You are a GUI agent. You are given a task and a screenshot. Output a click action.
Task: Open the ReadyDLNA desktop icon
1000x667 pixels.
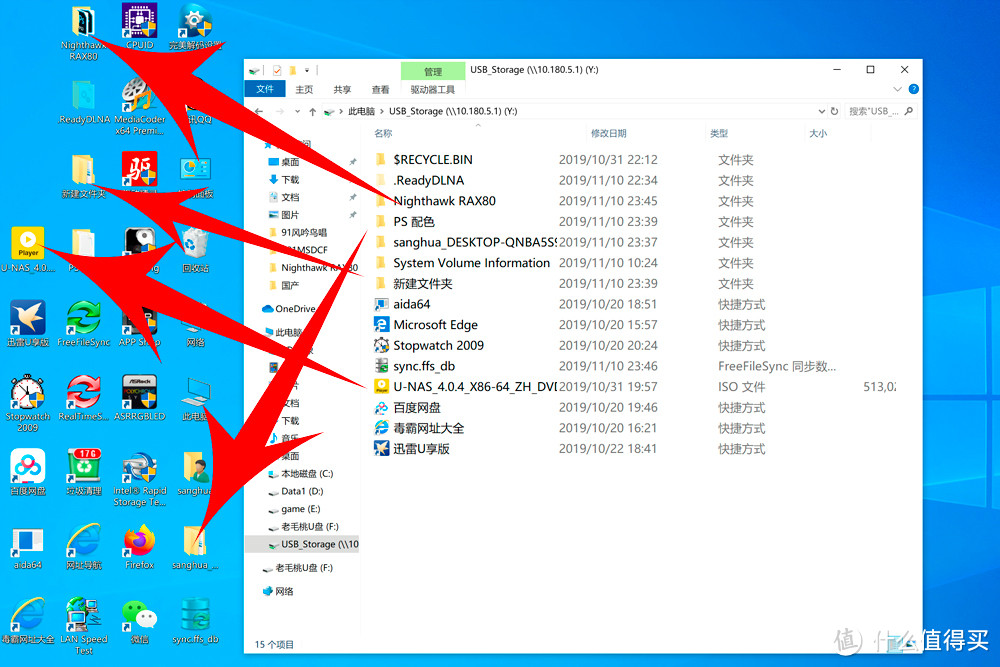click(84, 102)
